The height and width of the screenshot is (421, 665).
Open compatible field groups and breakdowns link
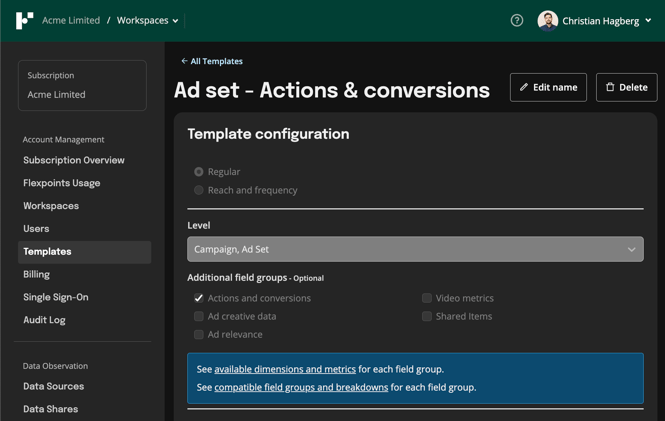[x=301, y=387]
